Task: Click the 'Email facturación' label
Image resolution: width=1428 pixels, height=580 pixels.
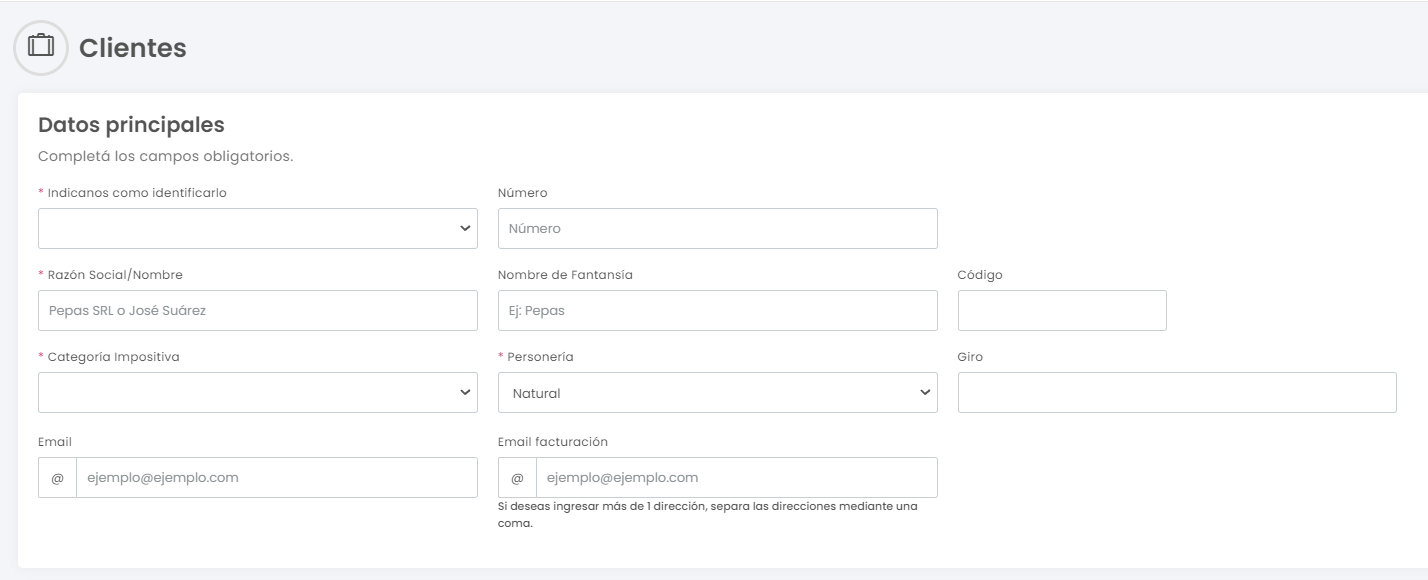Action: tap(553, 442)
